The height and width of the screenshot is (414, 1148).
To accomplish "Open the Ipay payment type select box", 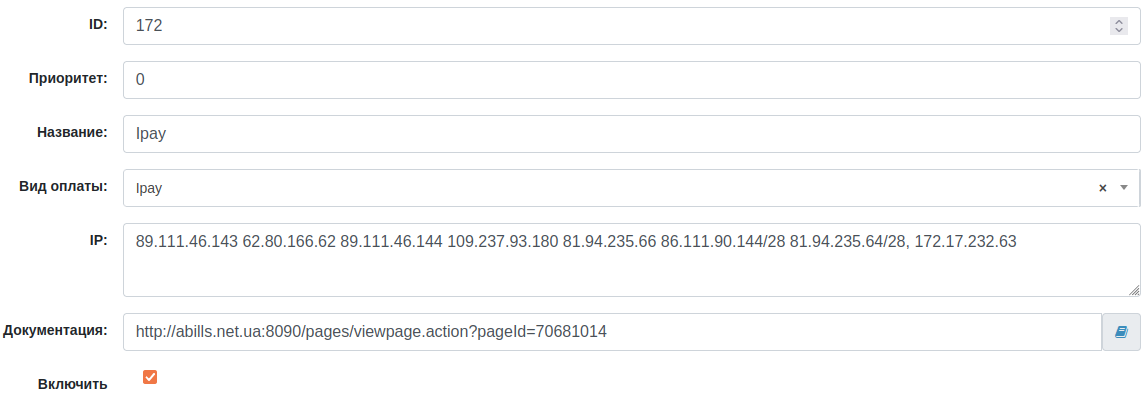I will tap(600, 187).
